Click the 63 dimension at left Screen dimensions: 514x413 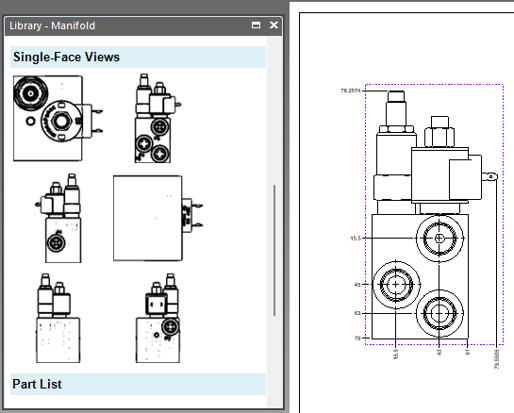[x=357, y=313]
